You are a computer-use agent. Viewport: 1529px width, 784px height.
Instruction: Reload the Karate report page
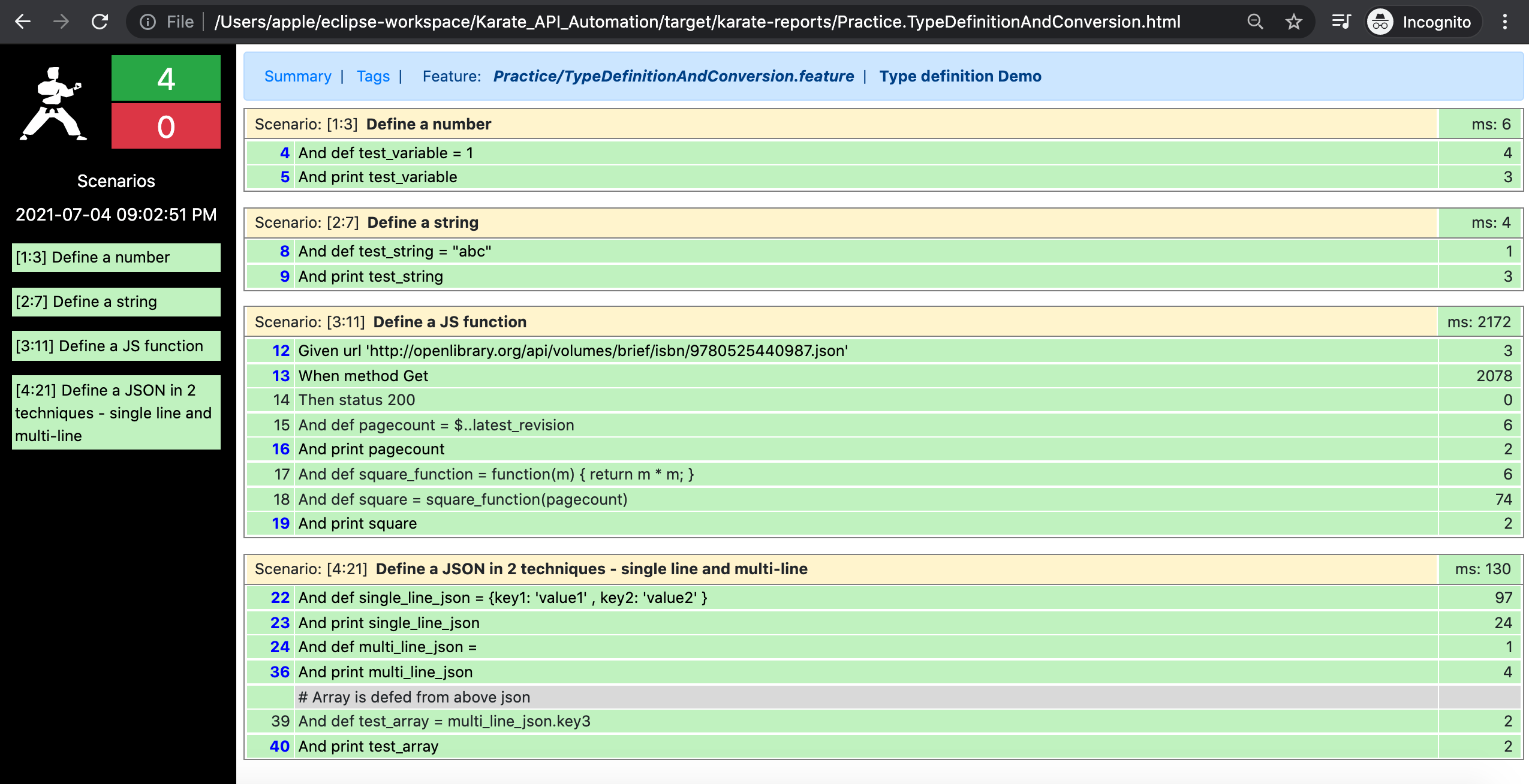[100, 22]
